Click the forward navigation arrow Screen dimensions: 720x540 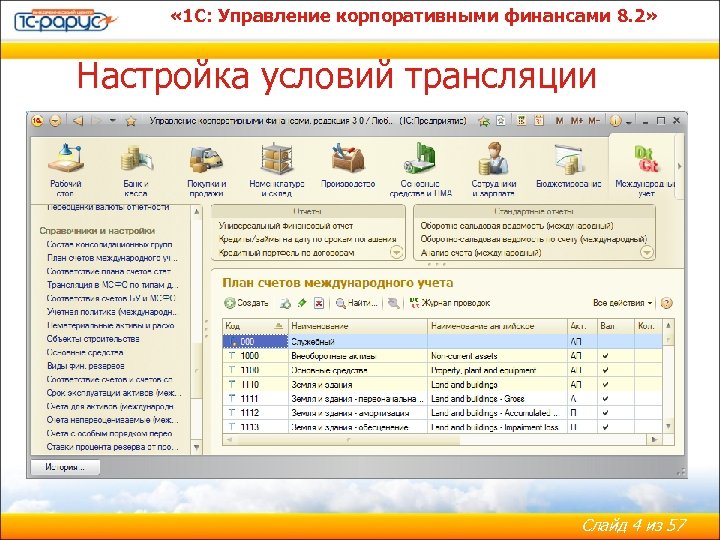(x=96, y=121)
